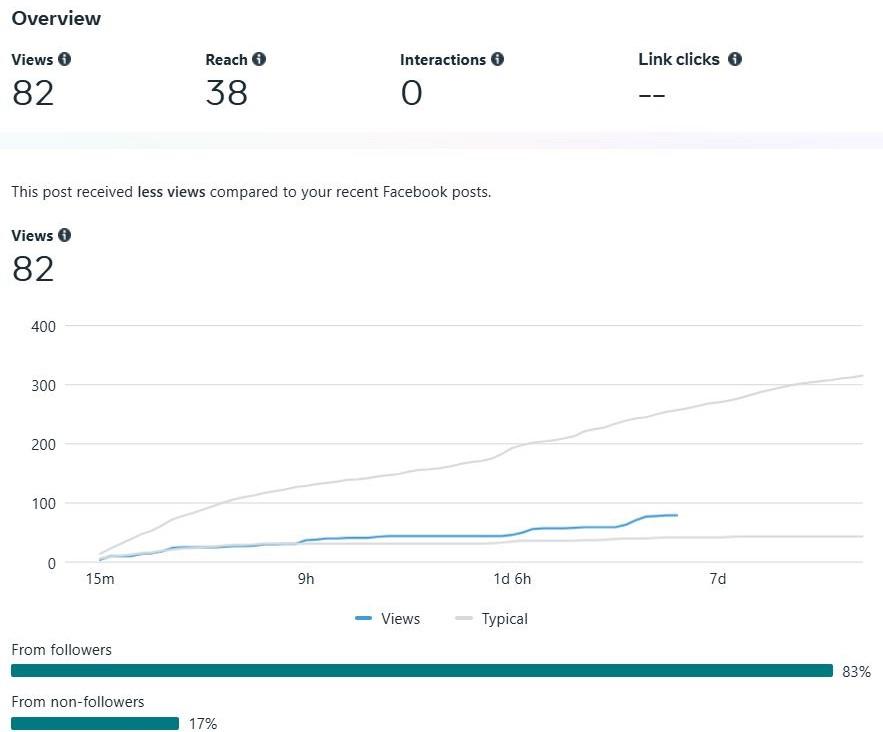Click the From non-followers percentage bar
The image size is (883, 732).
tap(95, 723)
